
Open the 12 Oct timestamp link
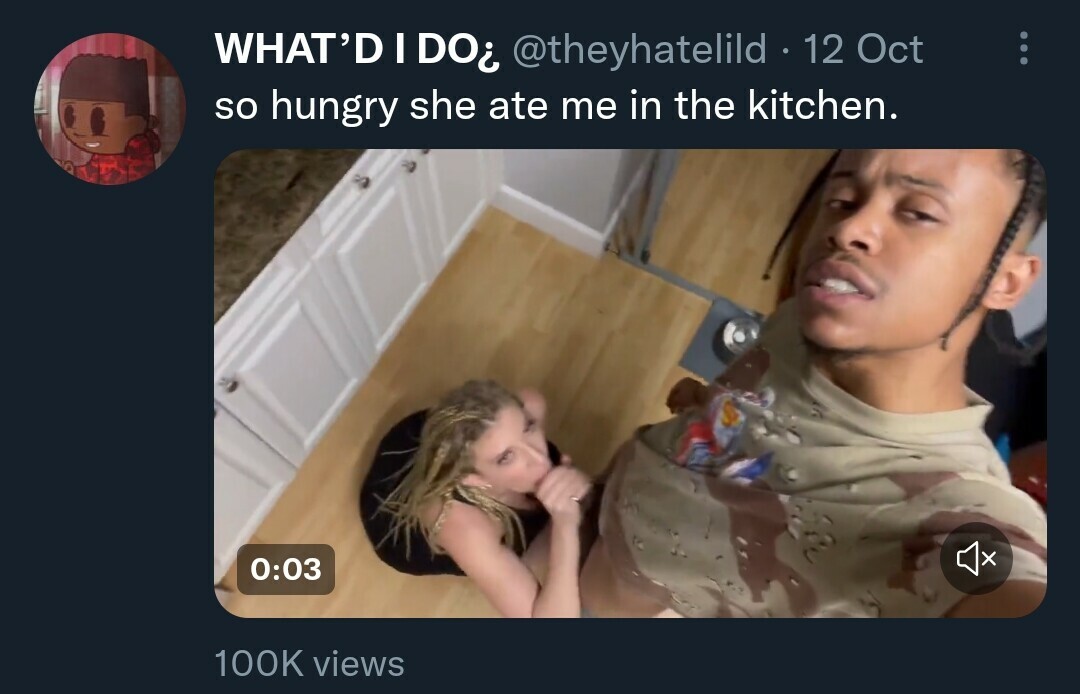(863, 49)
